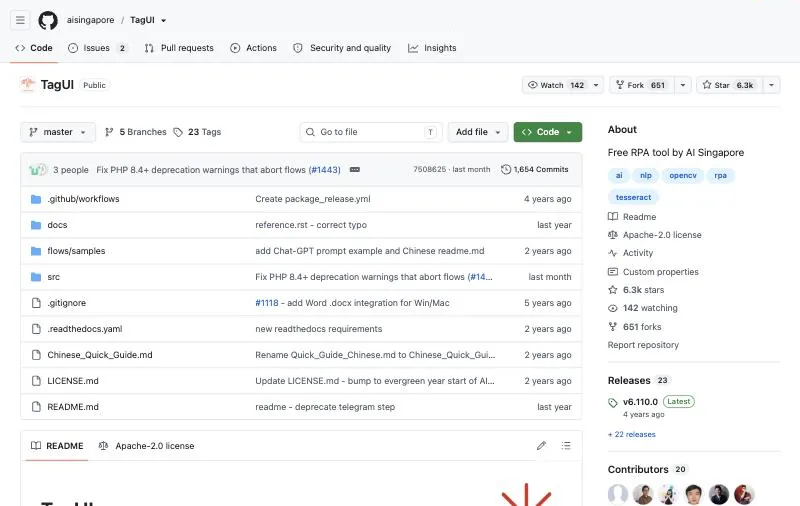
Task: Select the README tab below files
Action: tap(57, 446)
